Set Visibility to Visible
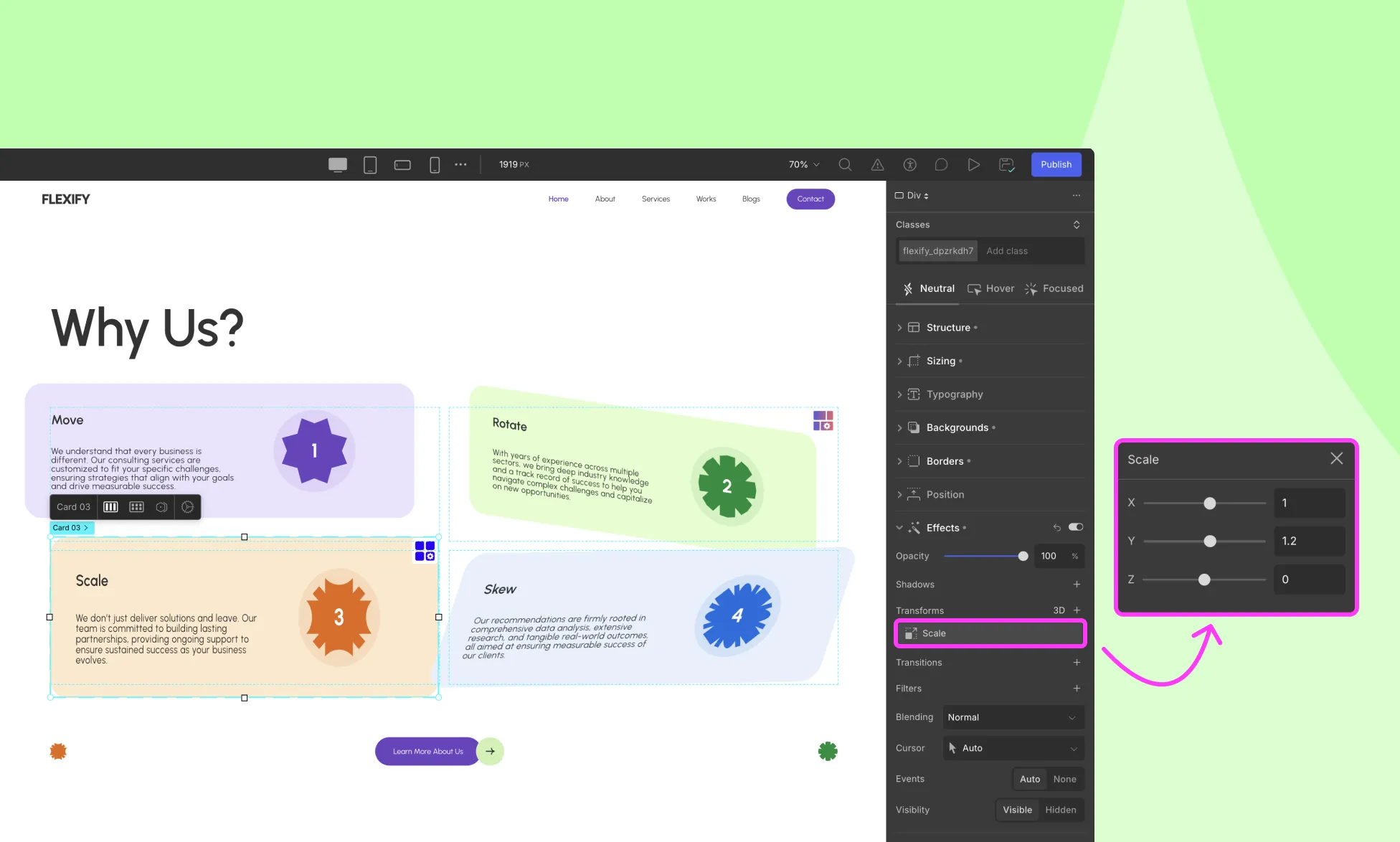 tap(1017, 810)
